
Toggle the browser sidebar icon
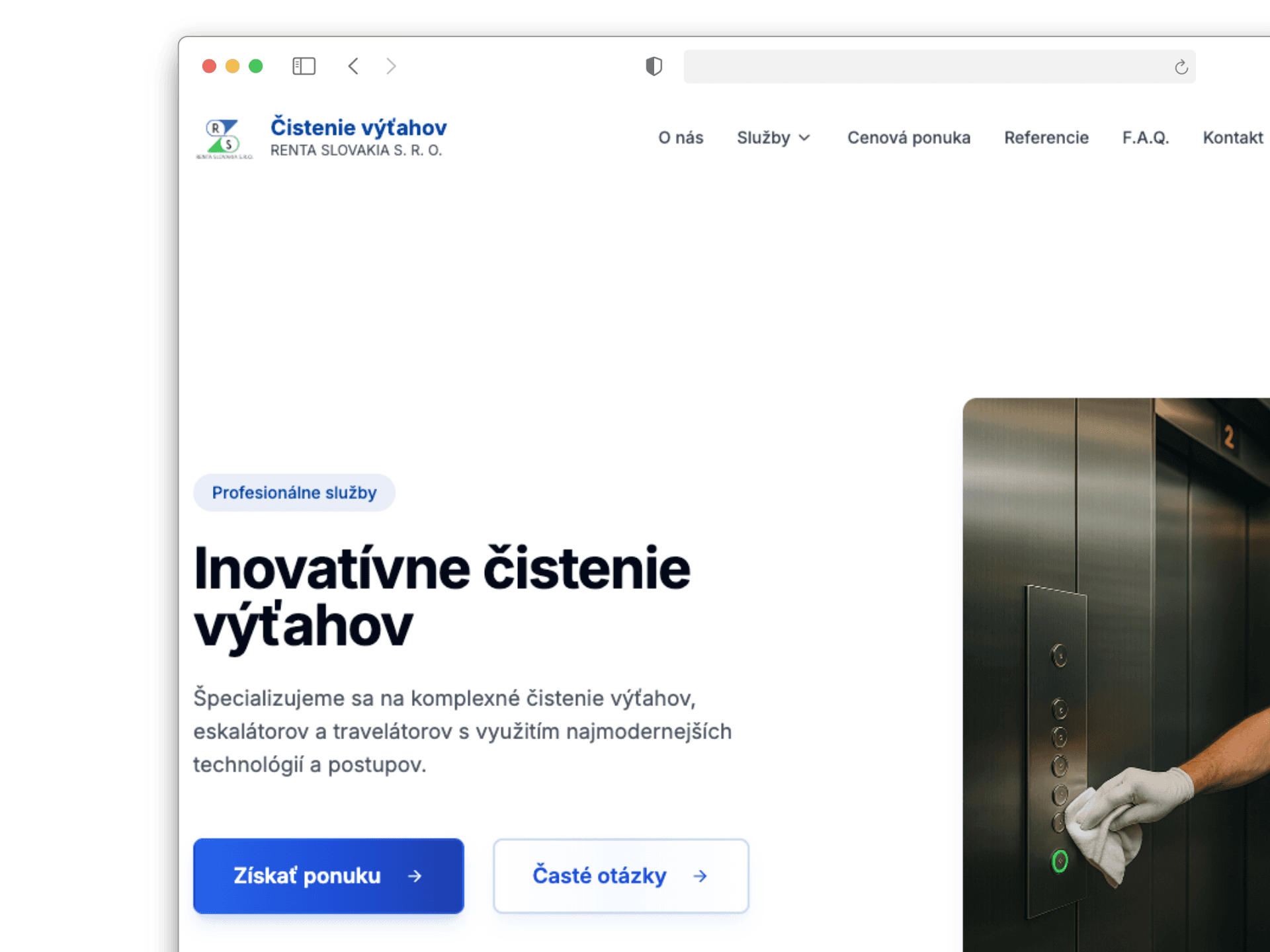pyautogui.click(x=304, y=66)
